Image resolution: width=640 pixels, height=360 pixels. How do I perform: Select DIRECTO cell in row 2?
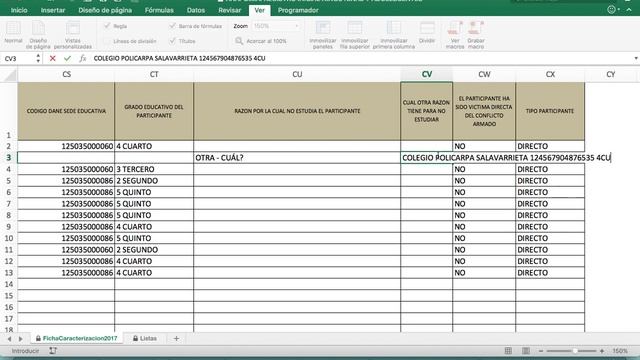550,146
